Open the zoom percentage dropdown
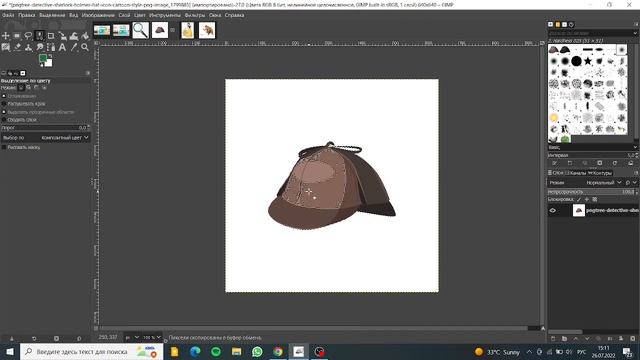This screenshot has width=640, height=360. [152, 338]
